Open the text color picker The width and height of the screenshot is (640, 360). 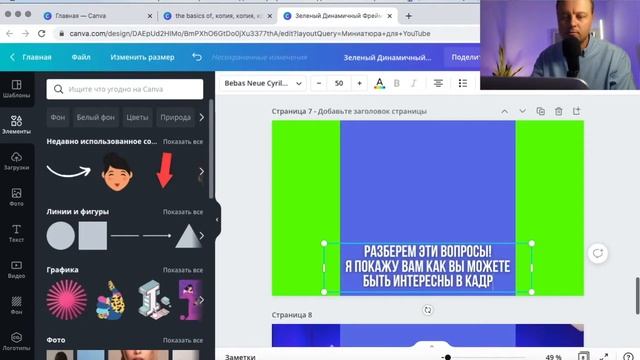click(x=380, y=83)
